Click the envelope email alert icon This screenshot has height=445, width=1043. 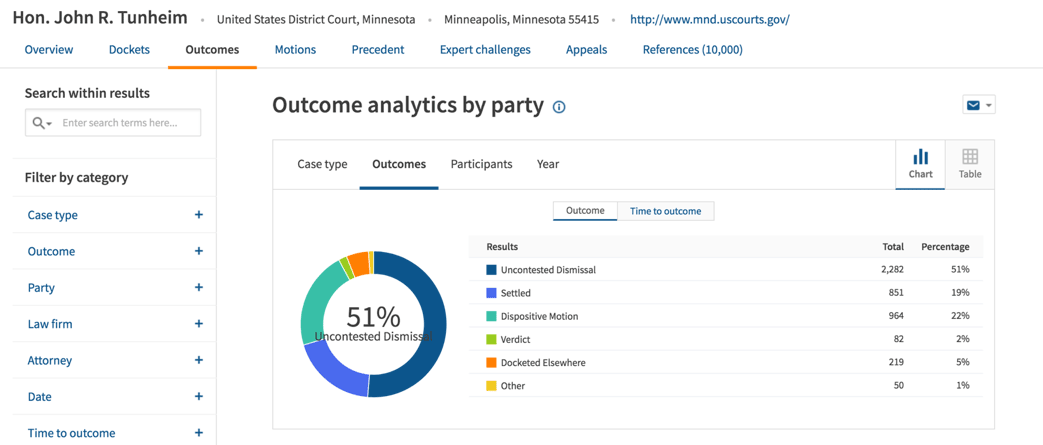[972, 105]
